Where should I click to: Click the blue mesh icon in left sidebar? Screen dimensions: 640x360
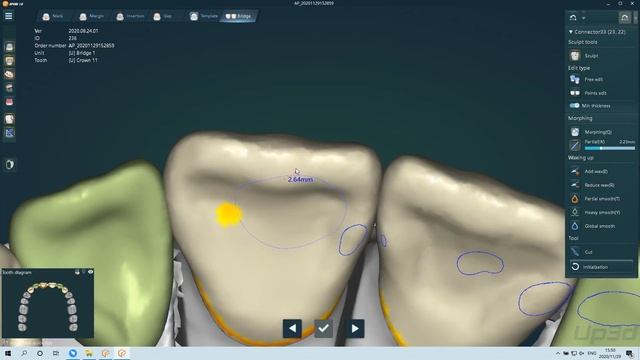pyautogui.click(x=9, y=133)
